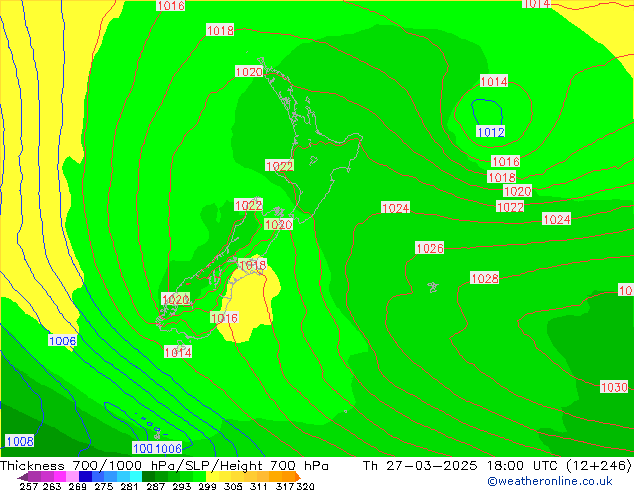Screen dimensions: 634x490
Task: Click the dark navy blue legend swatch
Action: [85, 476]
